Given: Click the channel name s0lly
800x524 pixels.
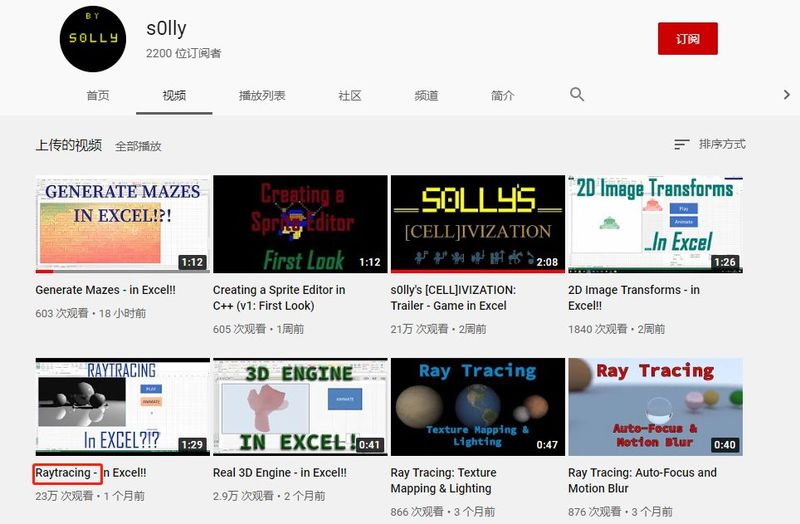Looking at the screenshot, I should click(x=166, y=28).
